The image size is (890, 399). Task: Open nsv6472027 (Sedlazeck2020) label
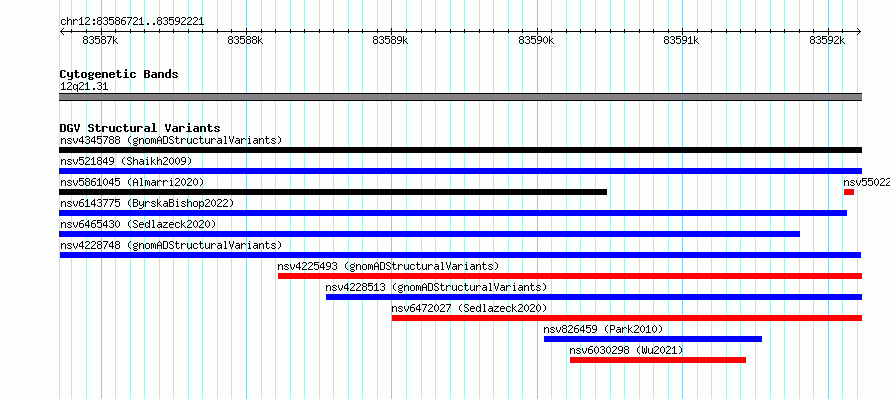click(469, 308)
